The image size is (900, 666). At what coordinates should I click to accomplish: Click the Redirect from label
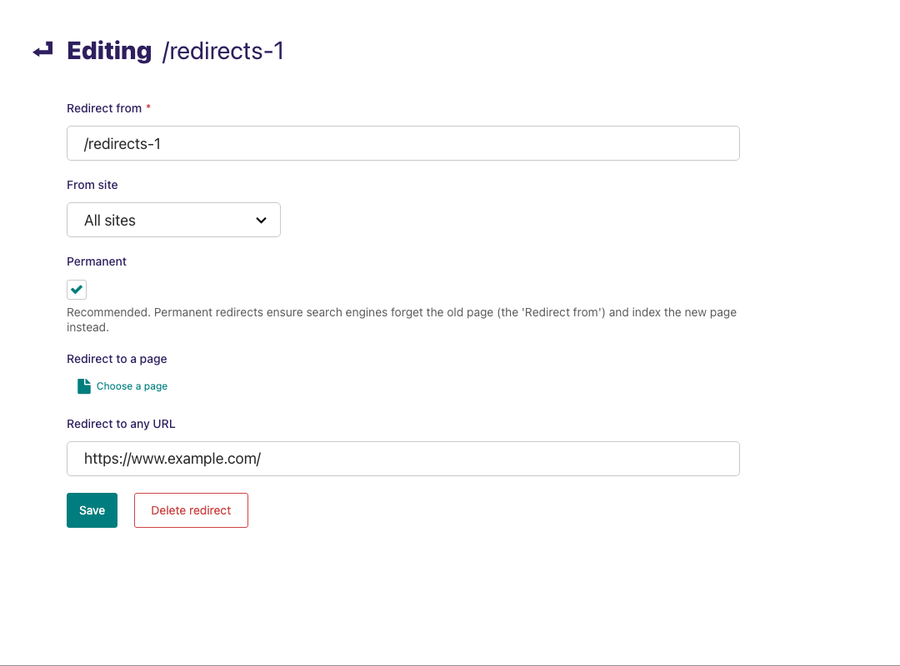click(x=104, y=108)
